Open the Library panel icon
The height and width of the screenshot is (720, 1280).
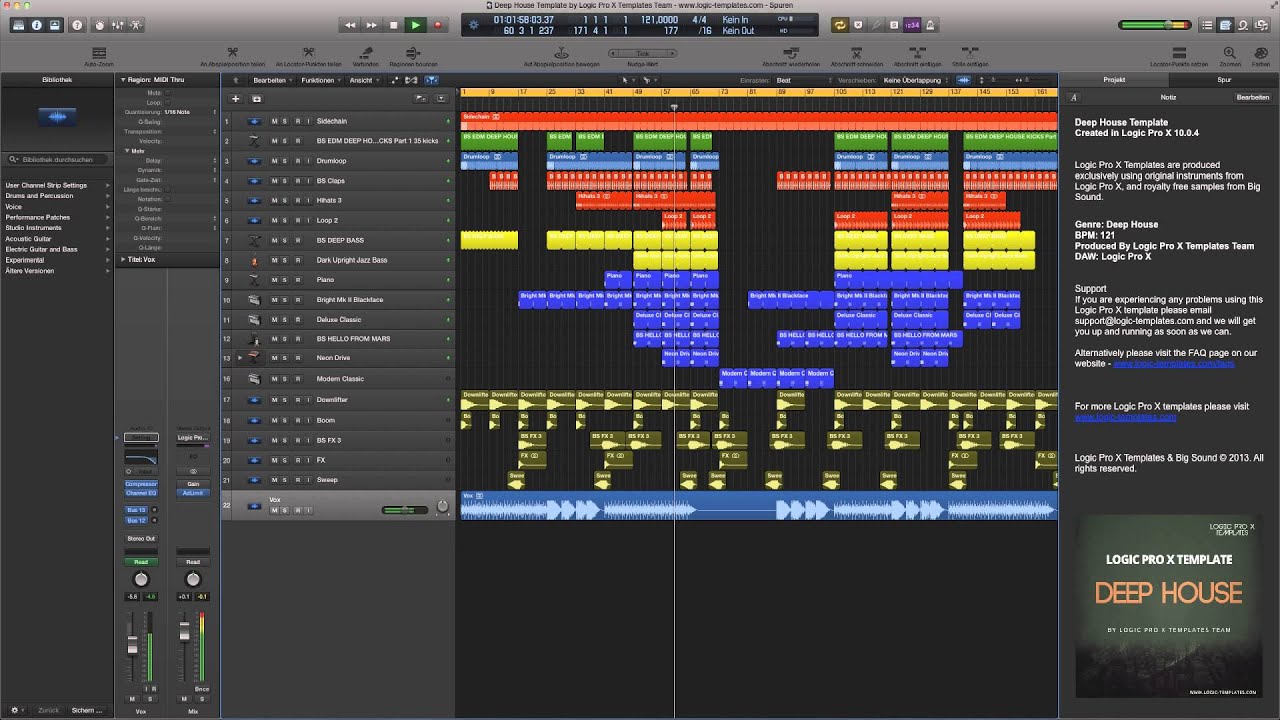pos(19,24)
